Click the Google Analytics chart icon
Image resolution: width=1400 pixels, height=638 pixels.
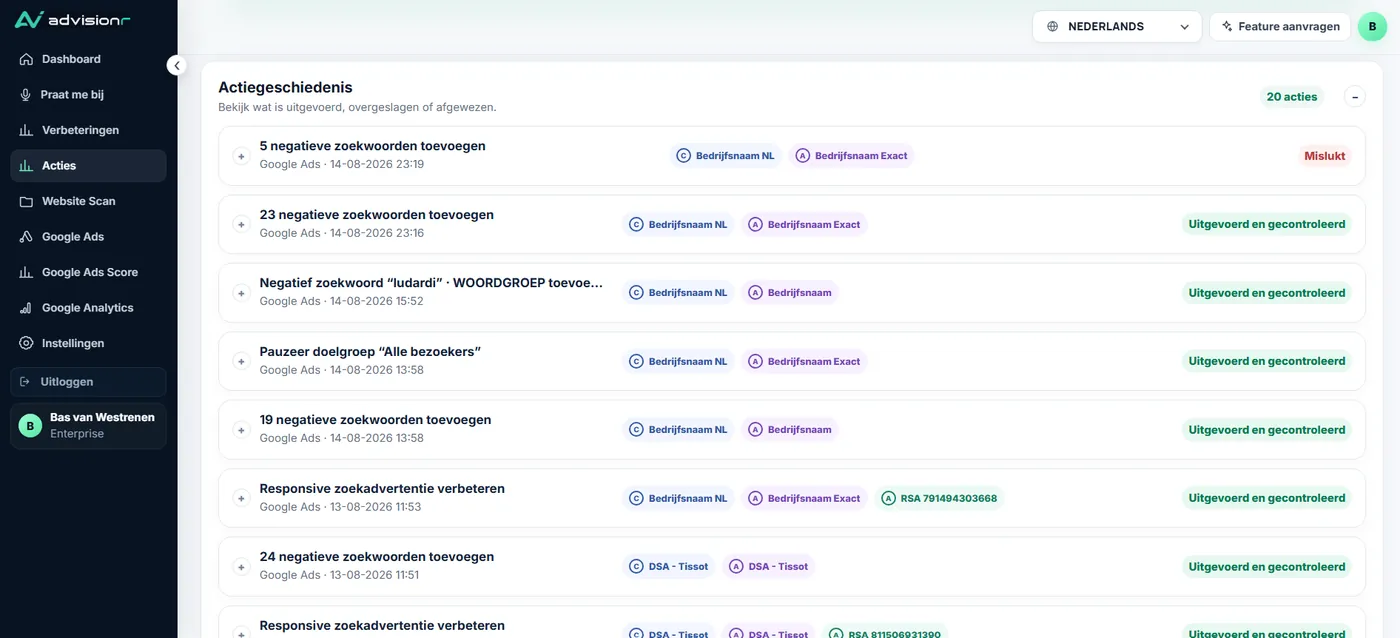(26, 308)
